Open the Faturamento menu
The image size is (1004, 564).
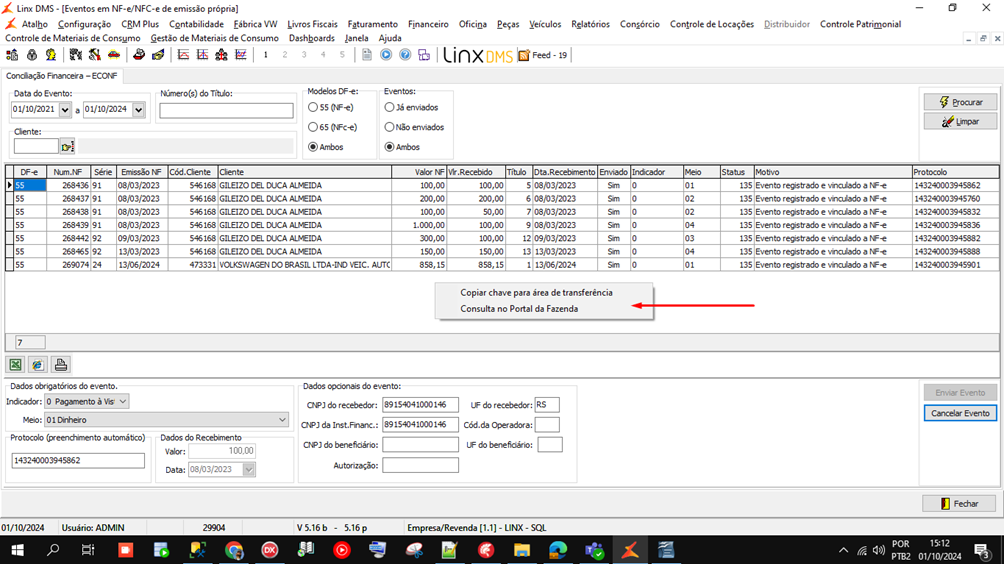click(373, 24)
